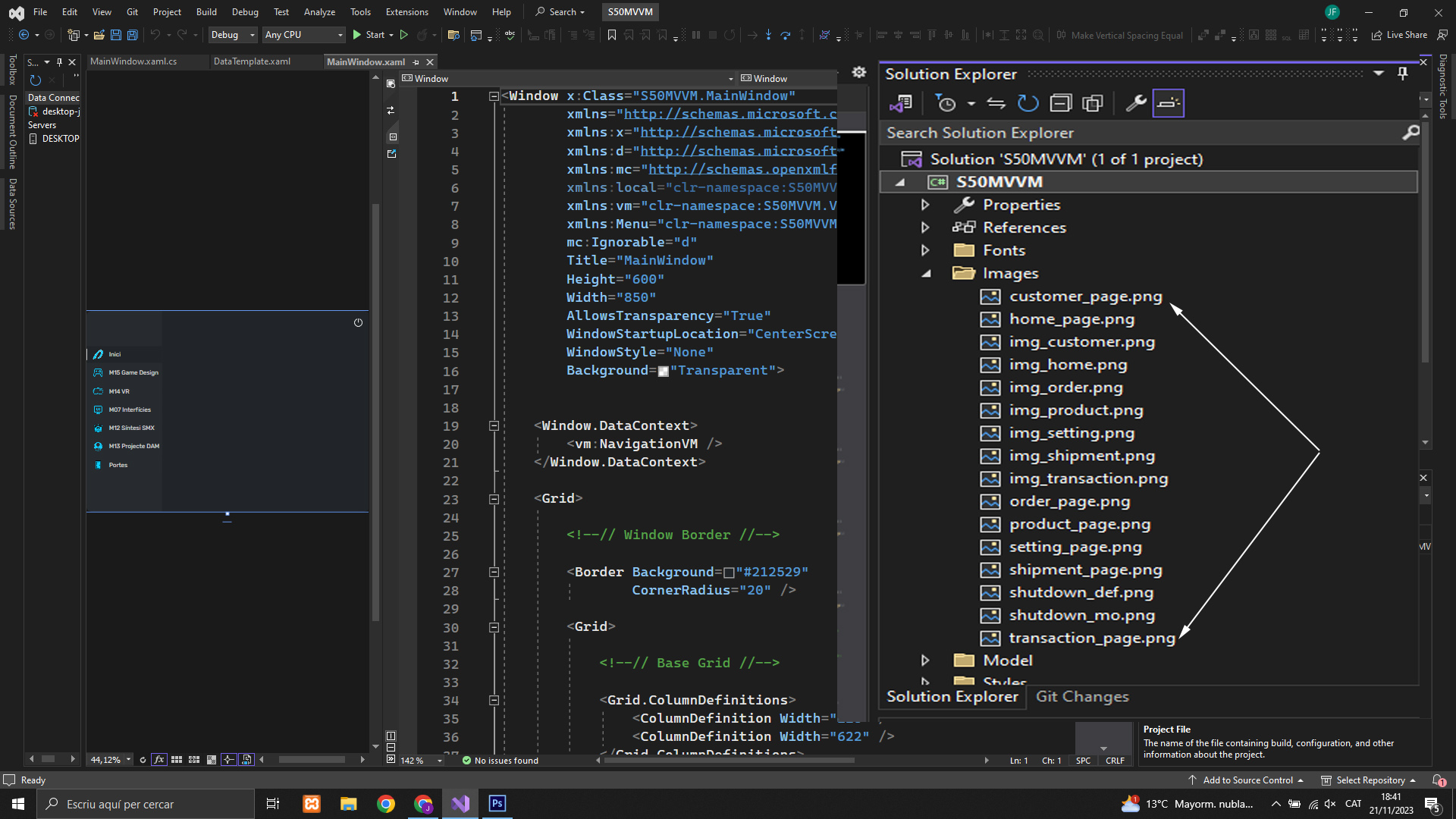Switch to the DataTemplate.xaml tab

[x=252, y=61]
